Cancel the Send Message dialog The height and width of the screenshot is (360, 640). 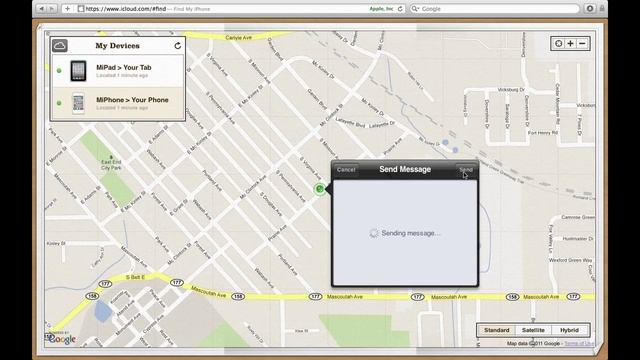[x=346, y=169]
